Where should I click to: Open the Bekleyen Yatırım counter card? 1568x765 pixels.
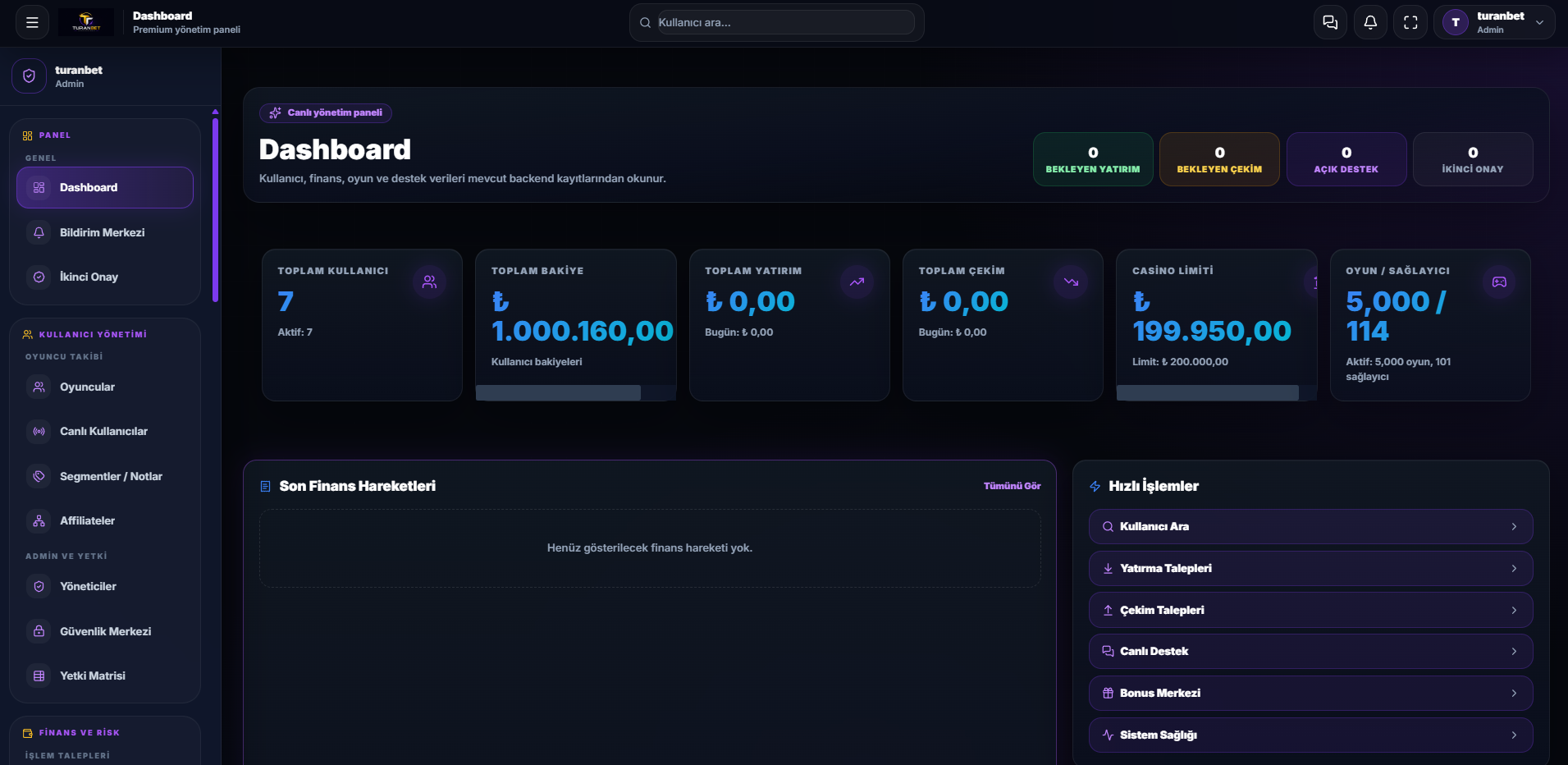[1093, 159]
